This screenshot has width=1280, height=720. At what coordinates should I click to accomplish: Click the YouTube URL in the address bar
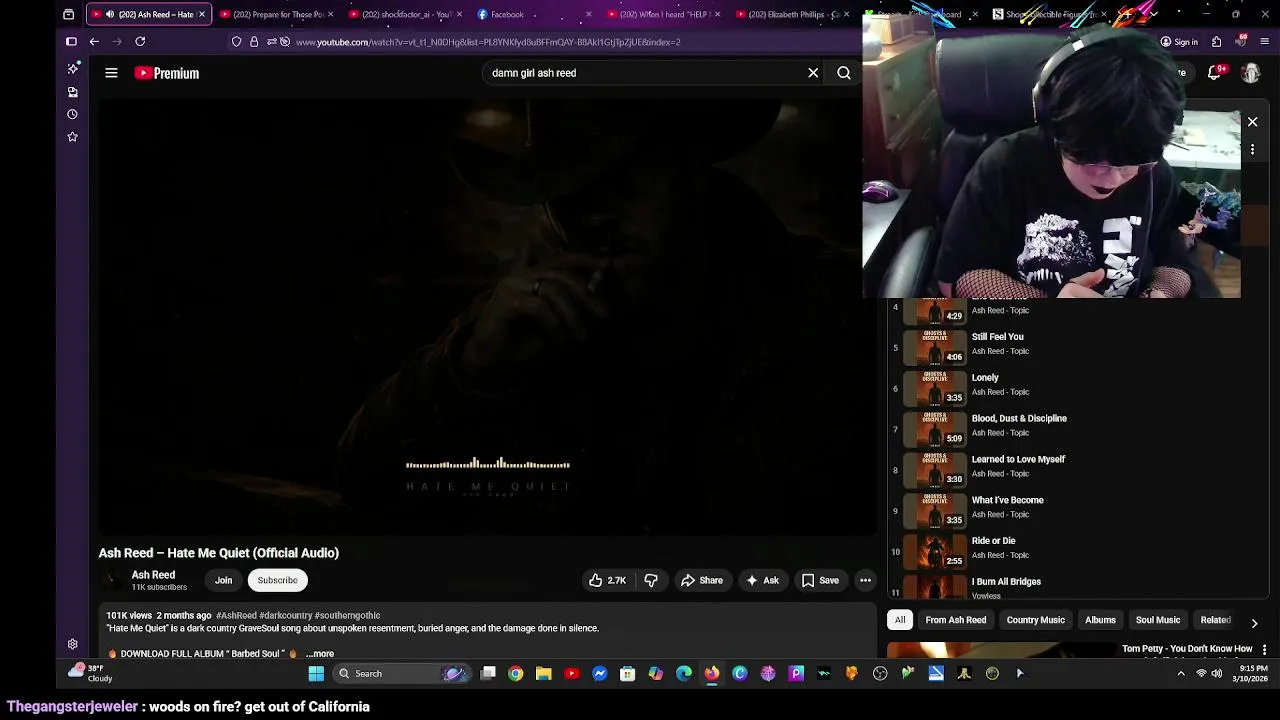pyautogui.click(x=488, y=42)
